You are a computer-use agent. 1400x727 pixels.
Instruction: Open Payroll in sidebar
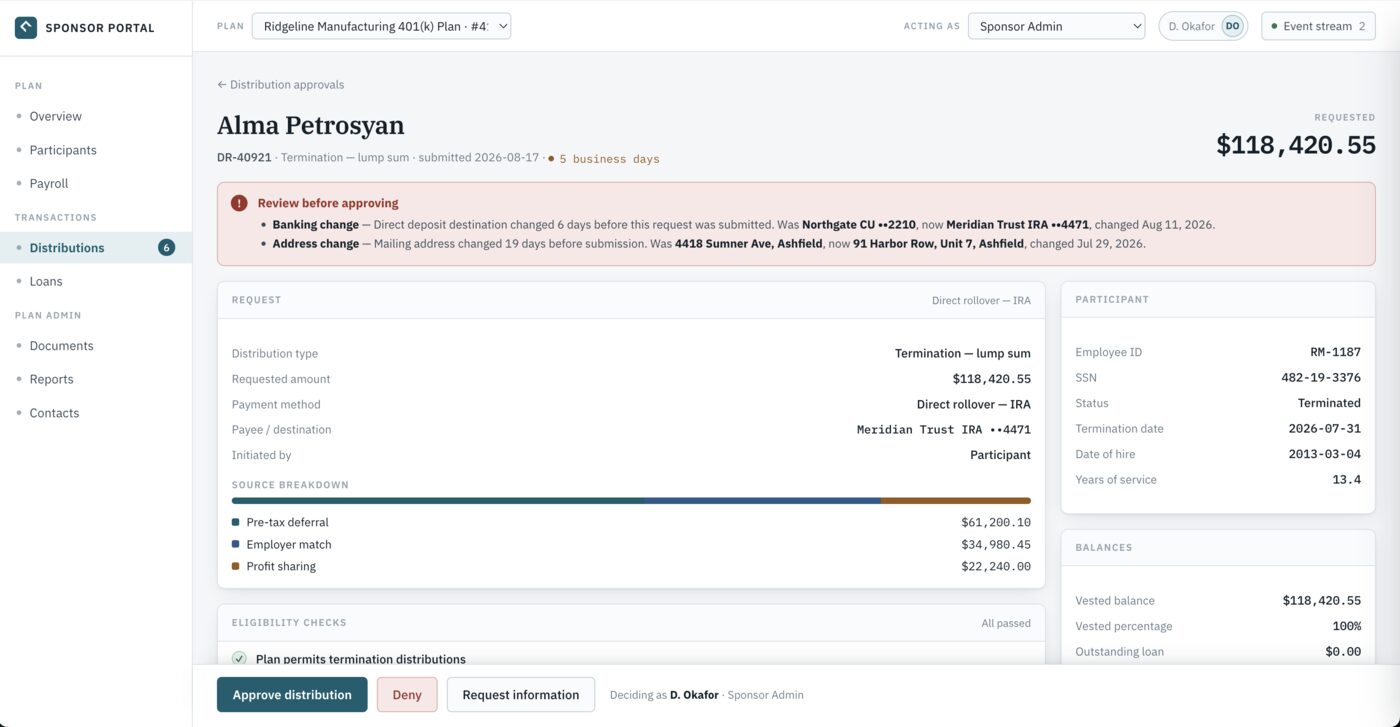click(96, 183)
